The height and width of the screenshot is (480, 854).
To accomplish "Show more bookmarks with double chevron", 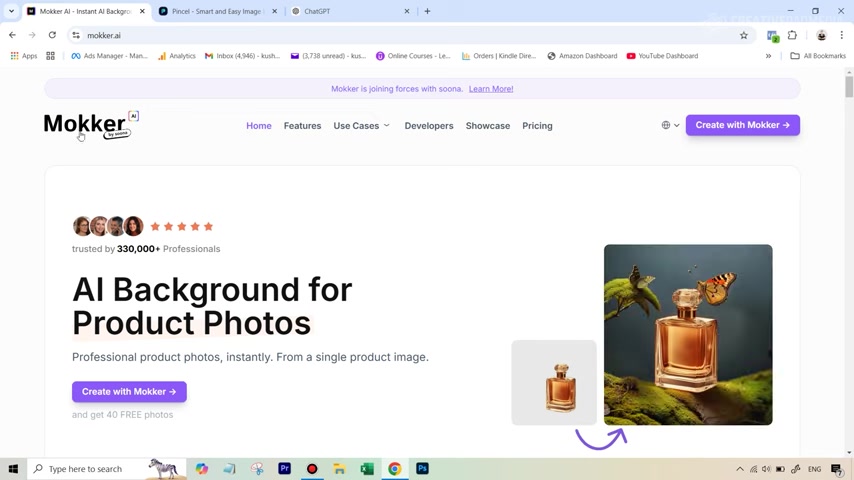I will coord(768,56).
